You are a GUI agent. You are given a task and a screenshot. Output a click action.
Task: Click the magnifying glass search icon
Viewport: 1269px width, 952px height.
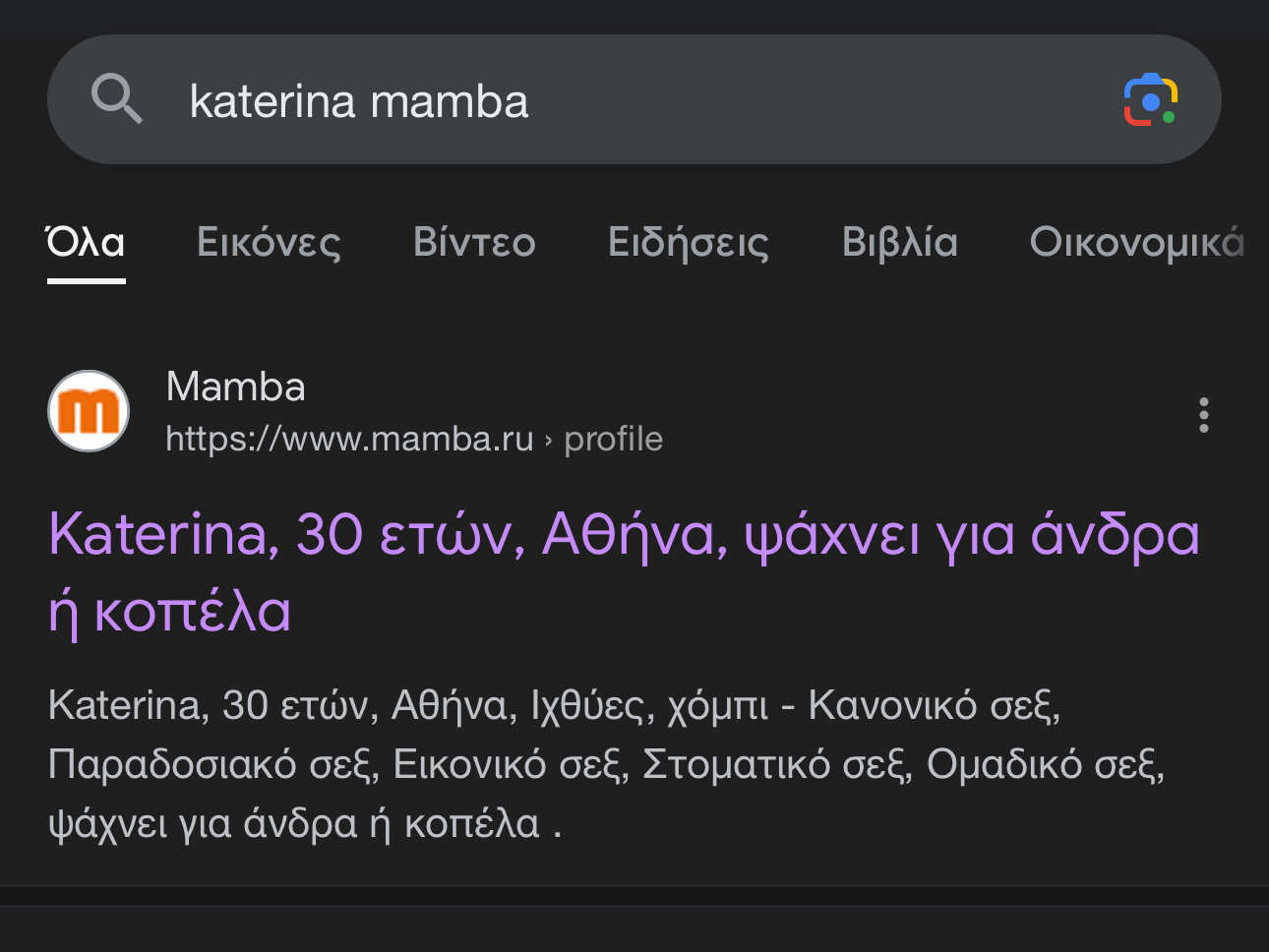[x=117, y=99]
